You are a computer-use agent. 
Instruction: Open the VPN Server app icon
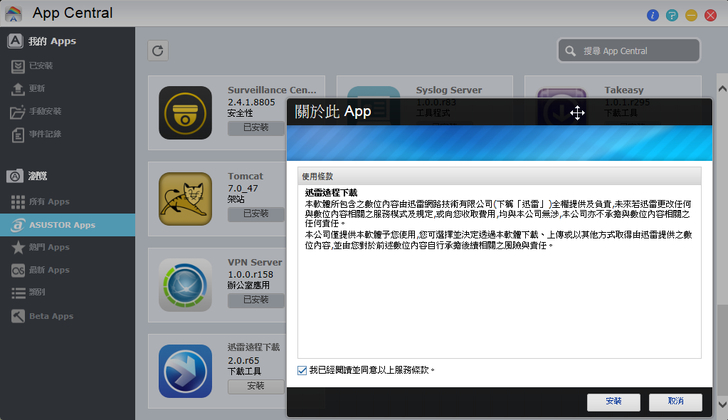click(x=185, y=285)
